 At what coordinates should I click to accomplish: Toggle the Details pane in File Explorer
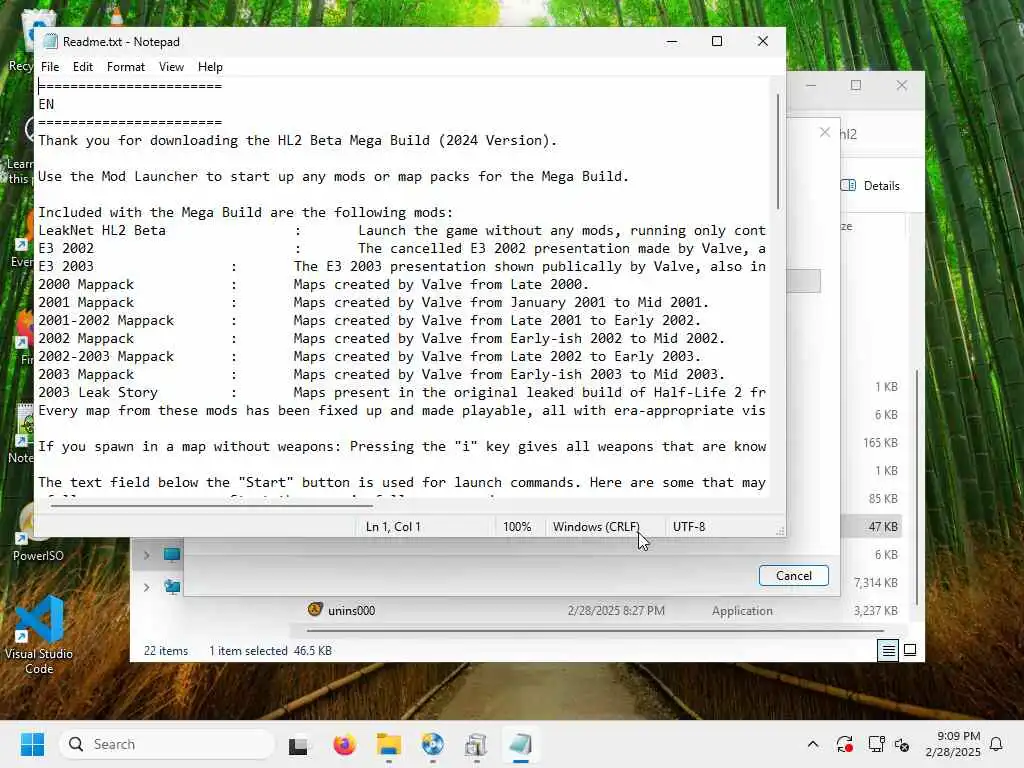(871, 185)
